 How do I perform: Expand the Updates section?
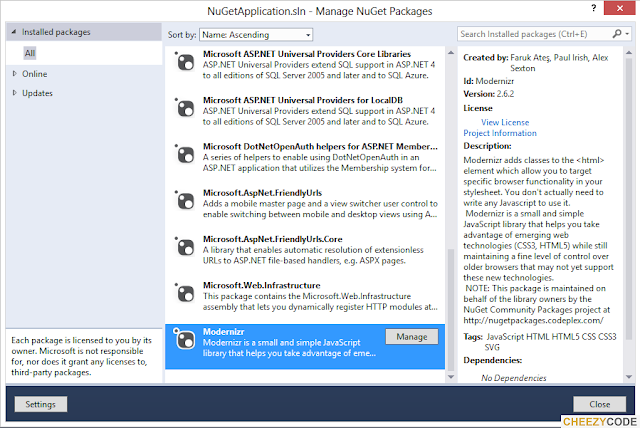pyautogui.click(x=15, y=93)
